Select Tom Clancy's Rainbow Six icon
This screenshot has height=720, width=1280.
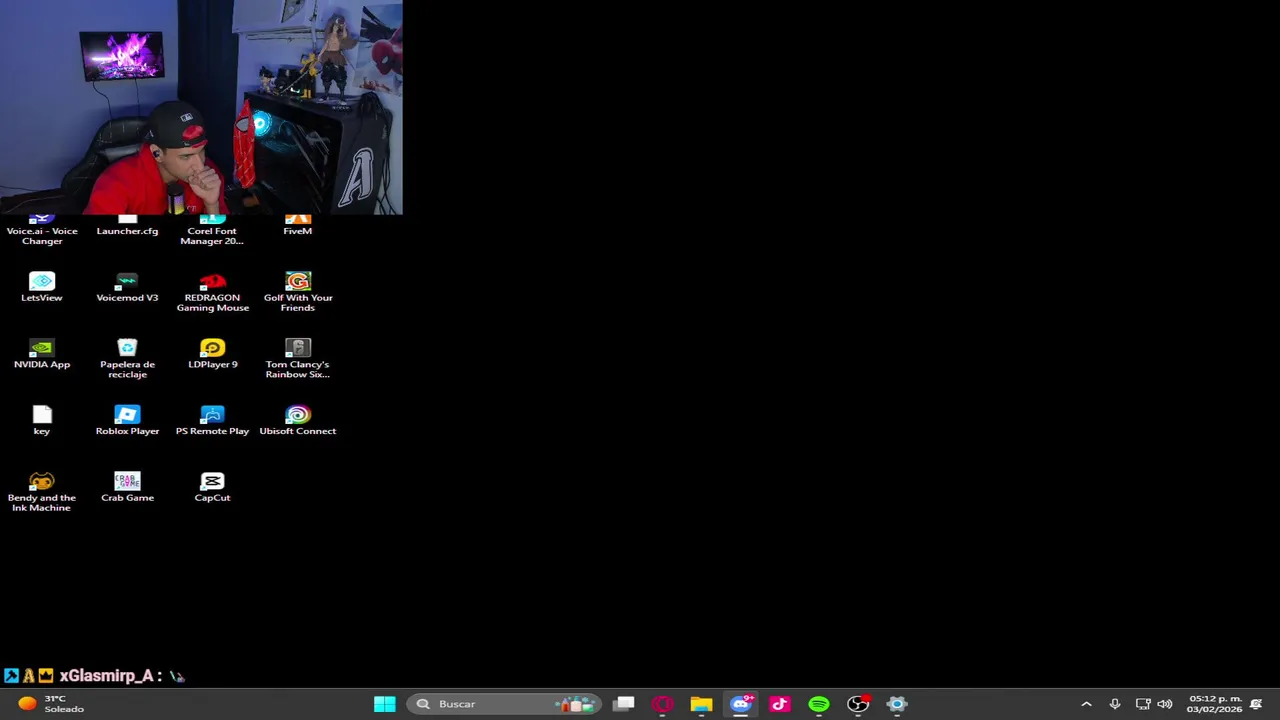point(298,358)
